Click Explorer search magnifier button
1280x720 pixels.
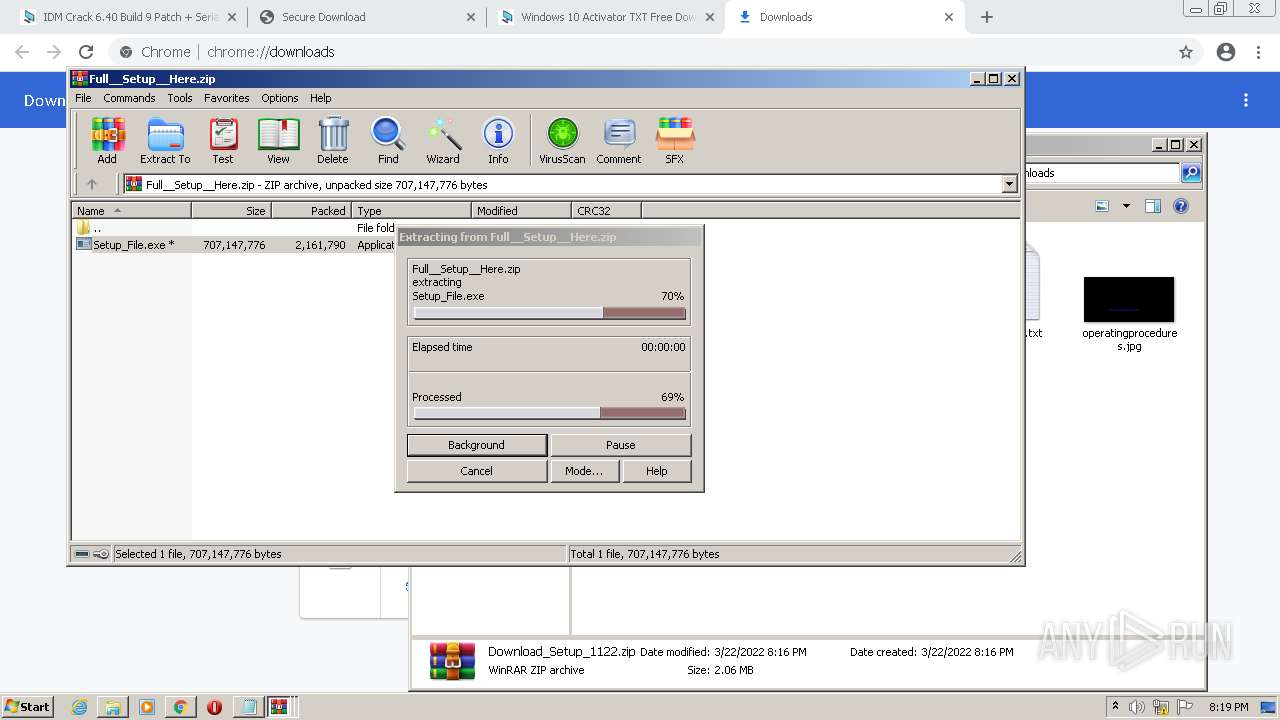[1191, 173]
